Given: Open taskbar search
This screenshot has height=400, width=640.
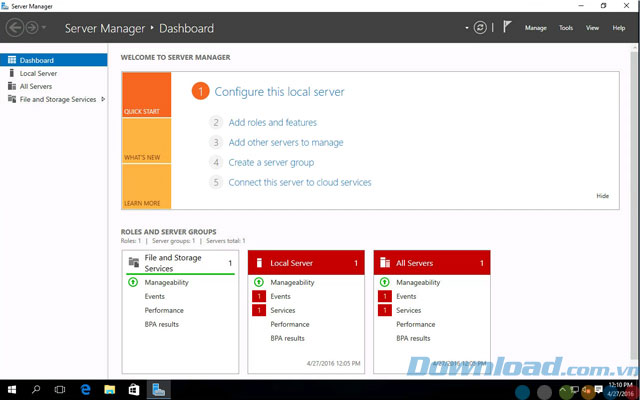Looking at the screenshot, I should click(x=37, y=390).
